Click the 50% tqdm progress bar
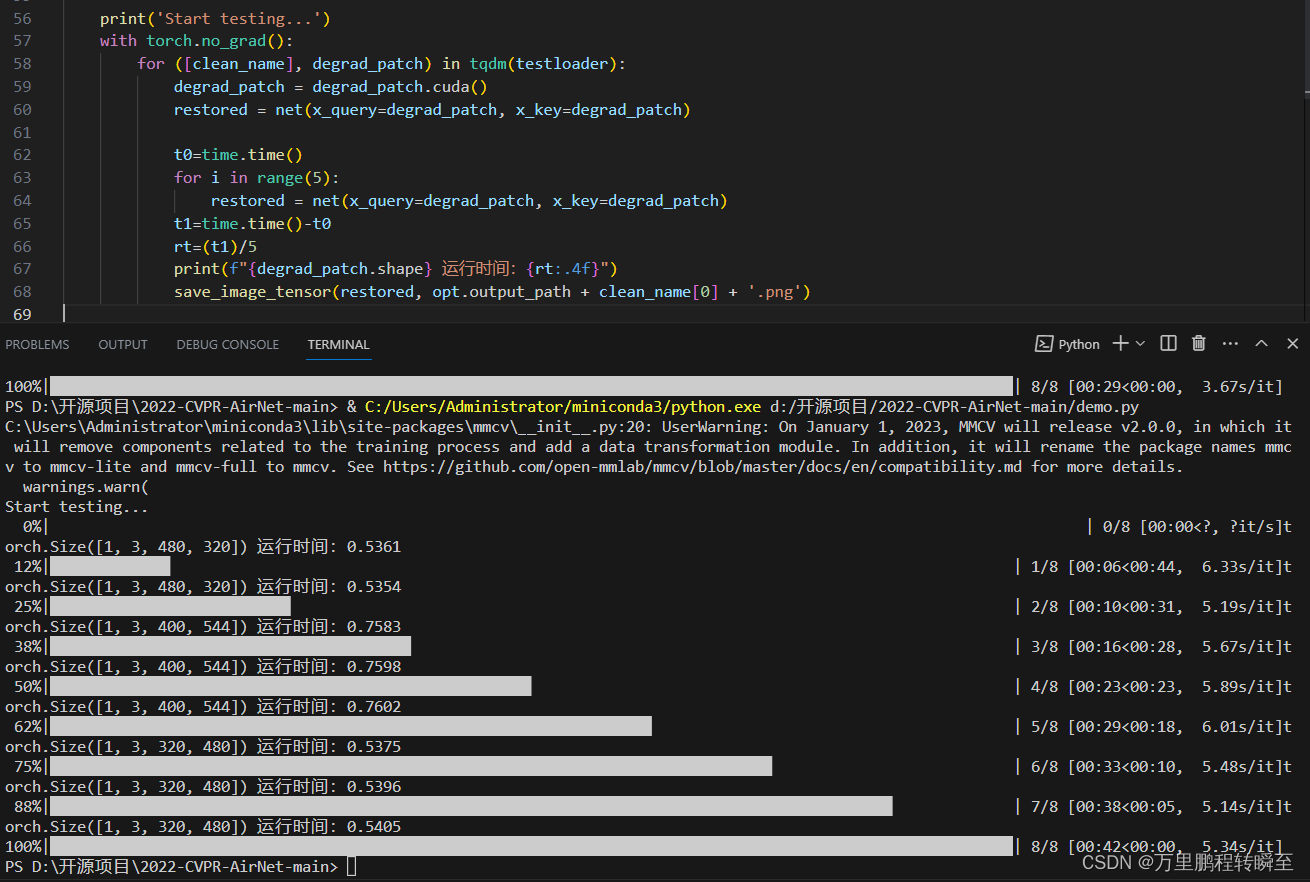Screen dimensions: 1310x882 point(290,686)
